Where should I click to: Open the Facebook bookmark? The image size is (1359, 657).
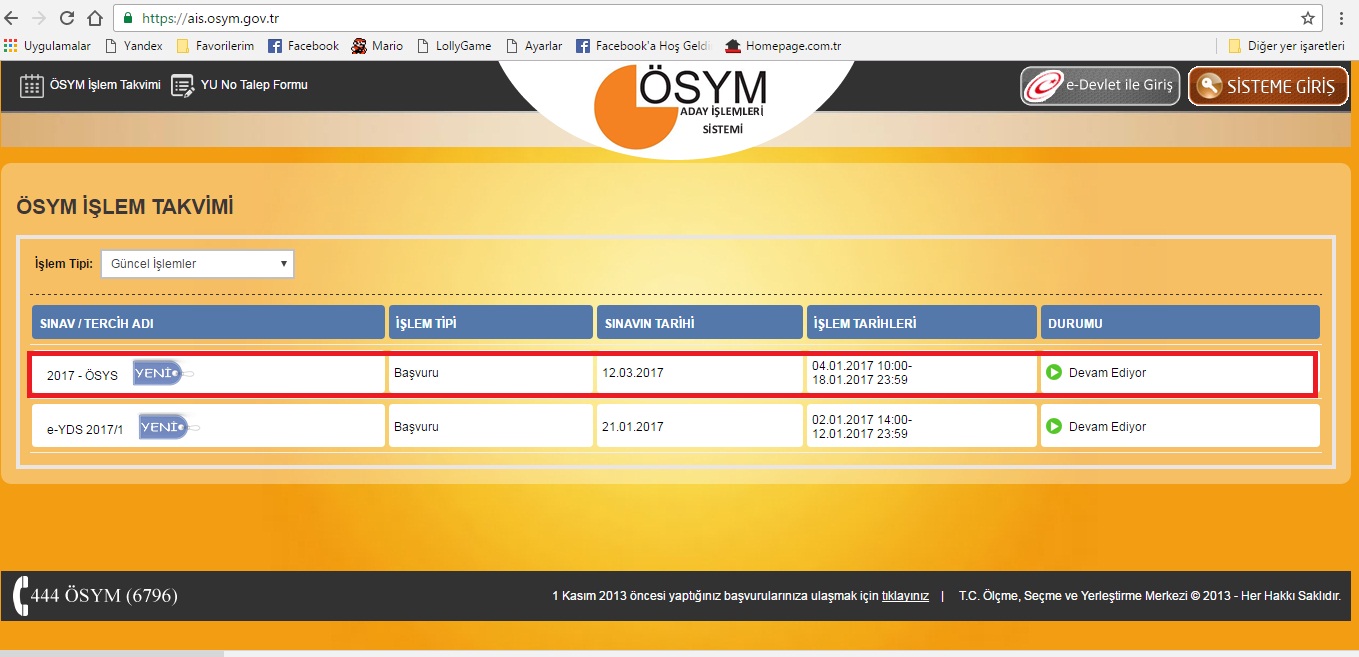pyautogui.click(x=304, y=46)
